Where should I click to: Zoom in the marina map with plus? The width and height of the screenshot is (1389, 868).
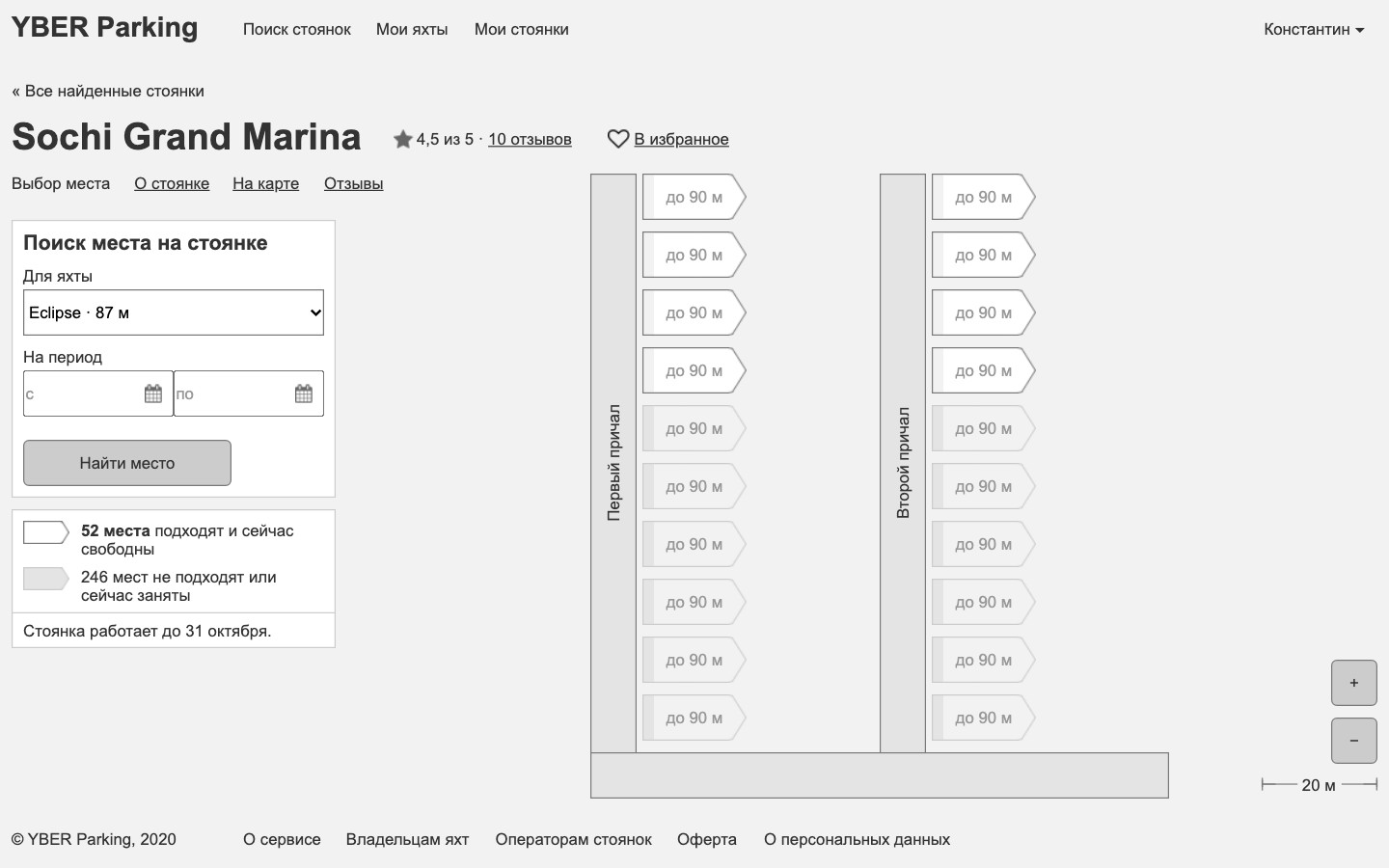point(1354,683)
